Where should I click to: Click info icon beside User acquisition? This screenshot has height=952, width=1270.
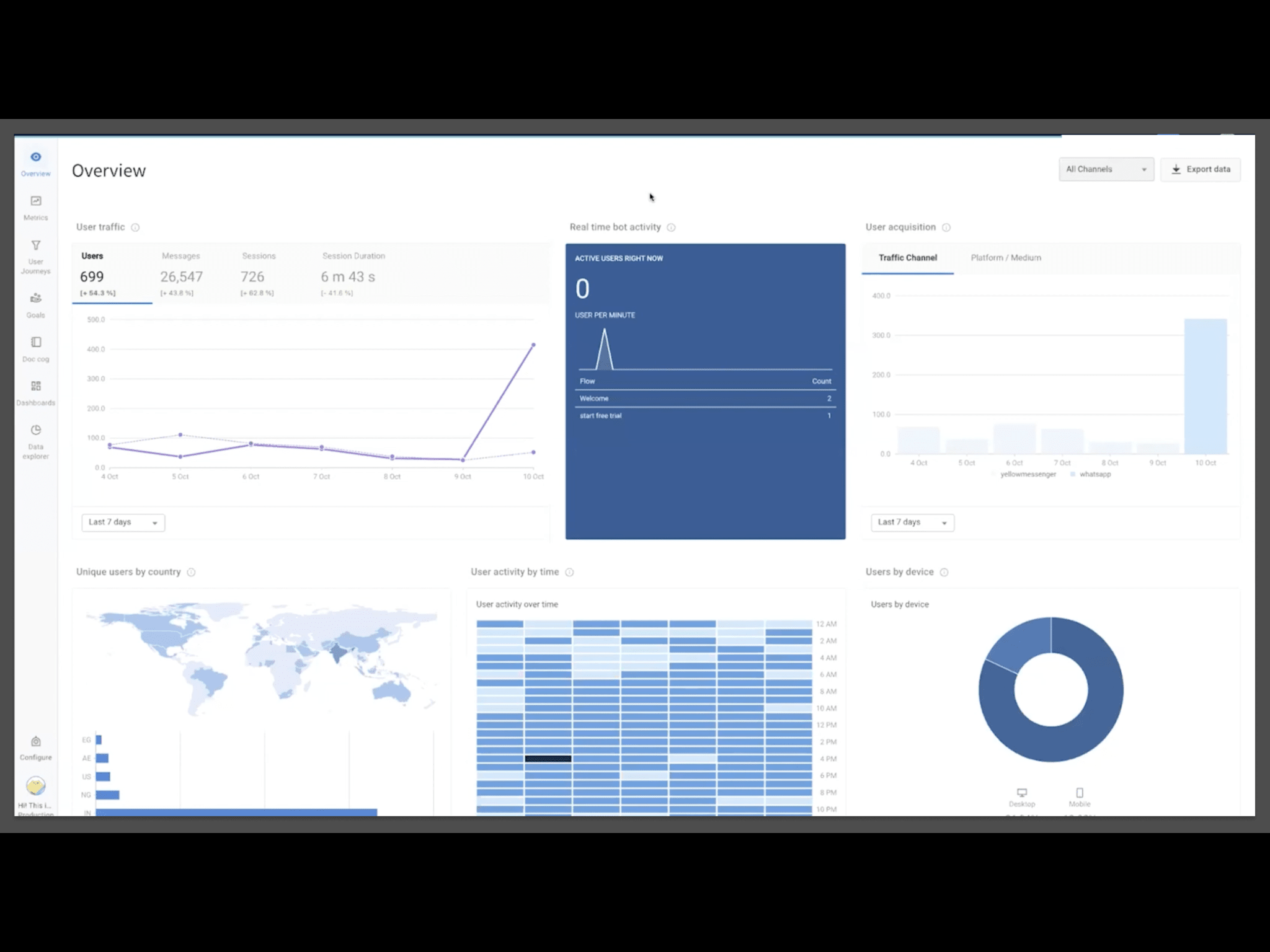coord(946,227)
